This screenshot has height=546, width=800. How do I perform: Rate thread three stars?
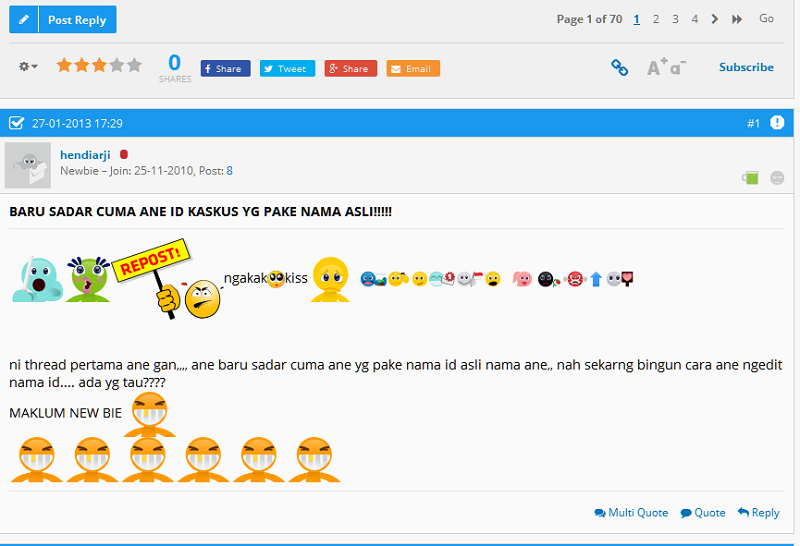(x=99, y=65)
